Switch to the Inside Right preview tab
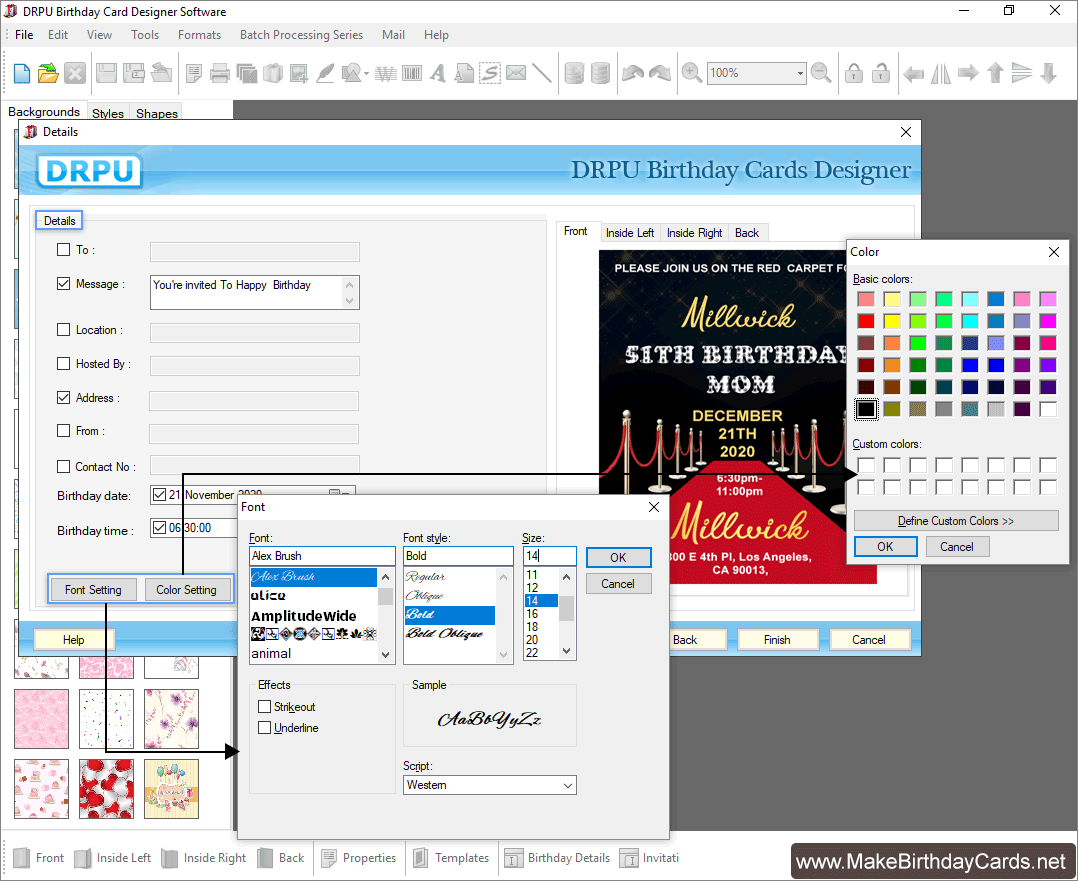The image size is (1078, 881). (694, 233)
